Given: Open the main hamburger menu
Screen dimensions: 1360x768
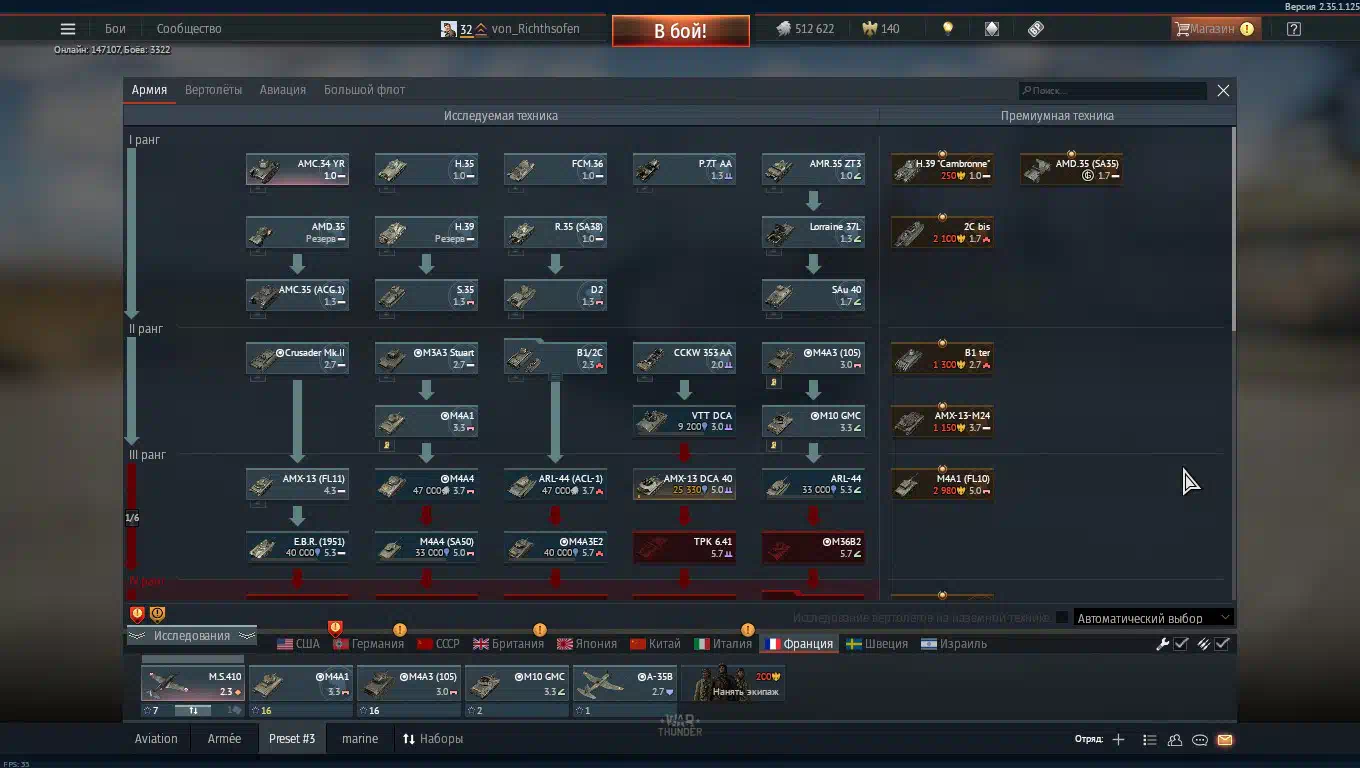Looking at the screenshot, I should pyautogui.click(x=68, y=29).
